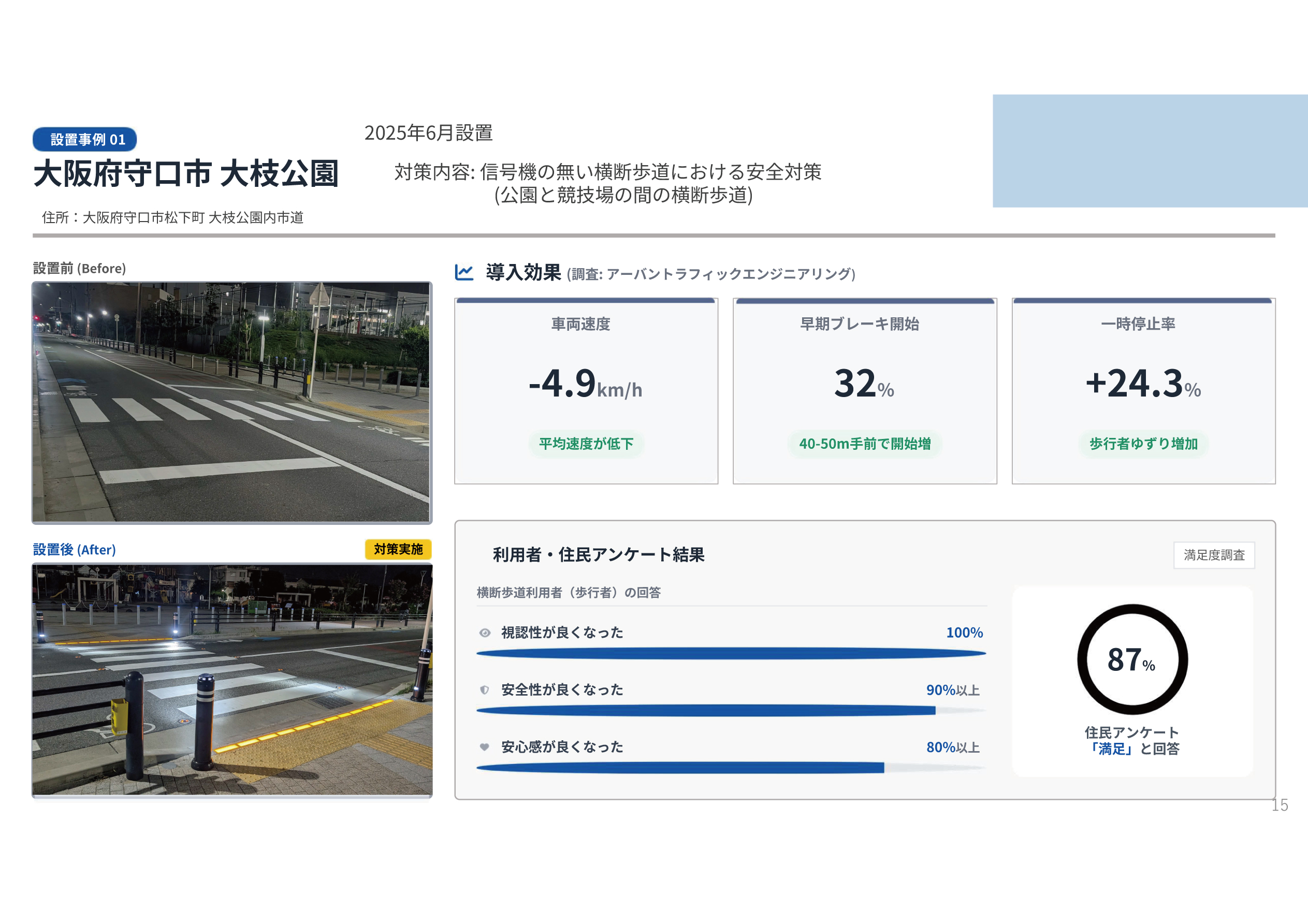Viewport: 1308px width, 924px height.
Task: Select the 車両速度 -4.9km/h card
Action: 586,391
